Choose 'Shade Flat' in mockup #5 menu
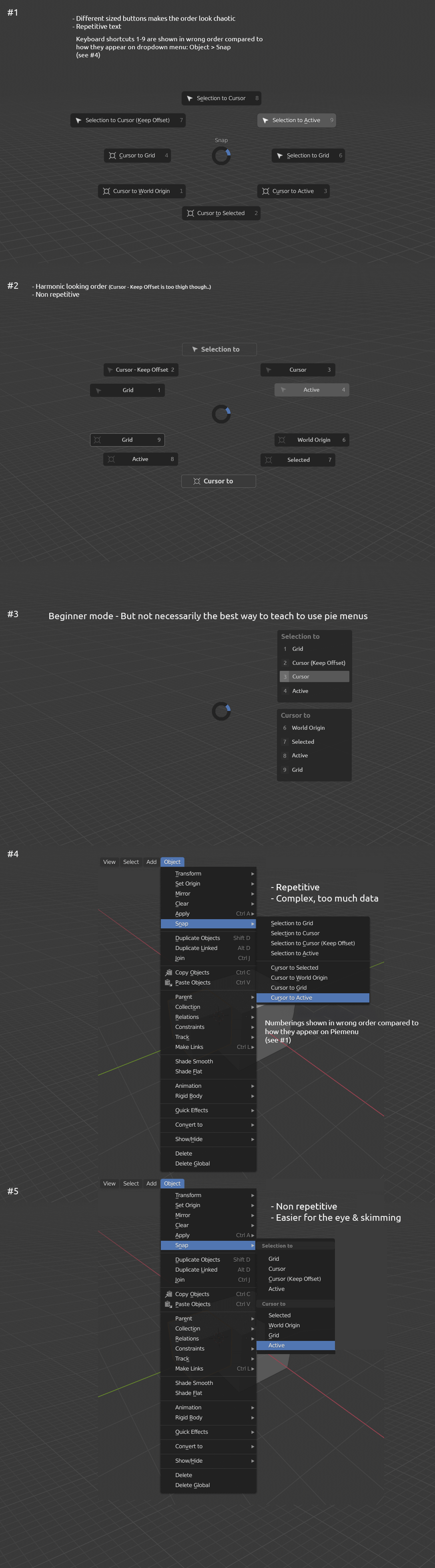Viewport: 435px width, 1568px height. pos(208,1393)
